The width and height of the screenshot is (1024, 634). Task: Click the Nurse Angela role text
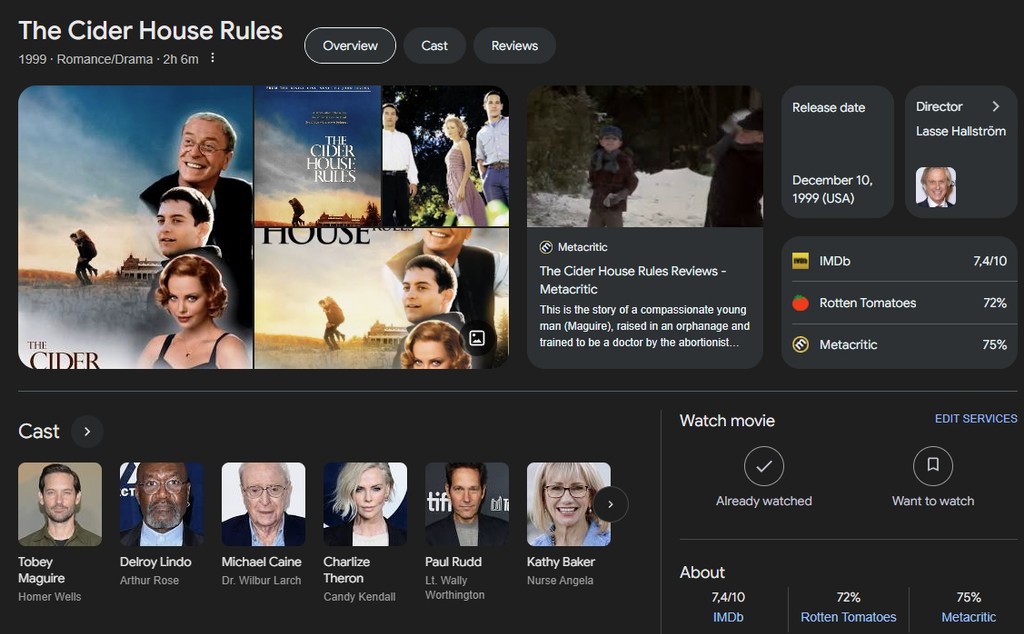coord(560,580)
